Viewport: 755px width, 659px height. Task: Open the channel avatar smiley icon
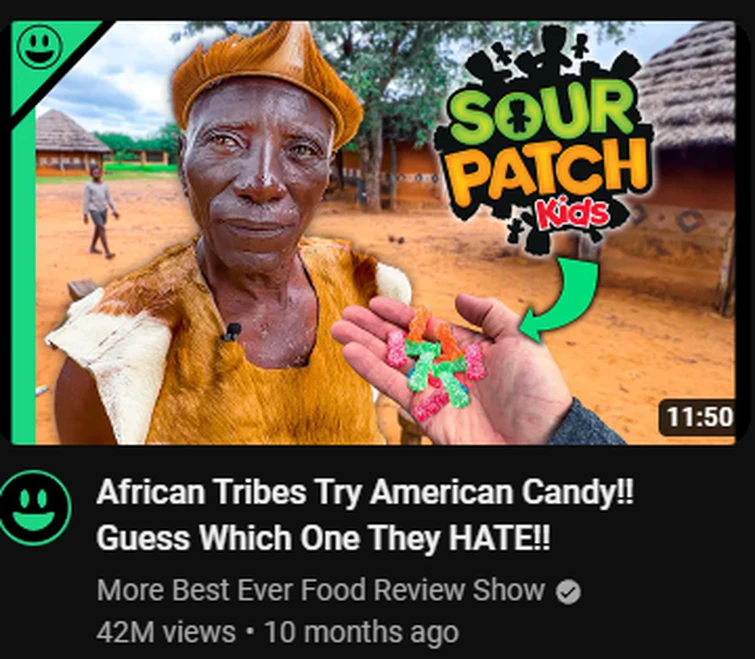35,508
